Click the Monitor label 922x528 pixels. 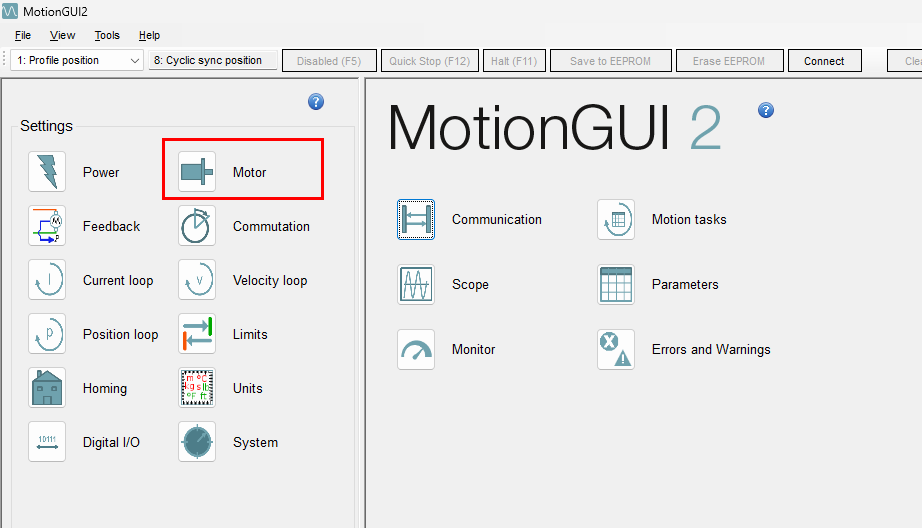pyautogui.click(x=473, y=349)
